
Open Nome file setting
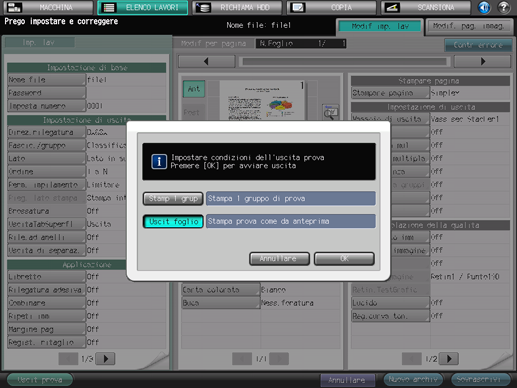pyautogui.click(x=46, y=80)
